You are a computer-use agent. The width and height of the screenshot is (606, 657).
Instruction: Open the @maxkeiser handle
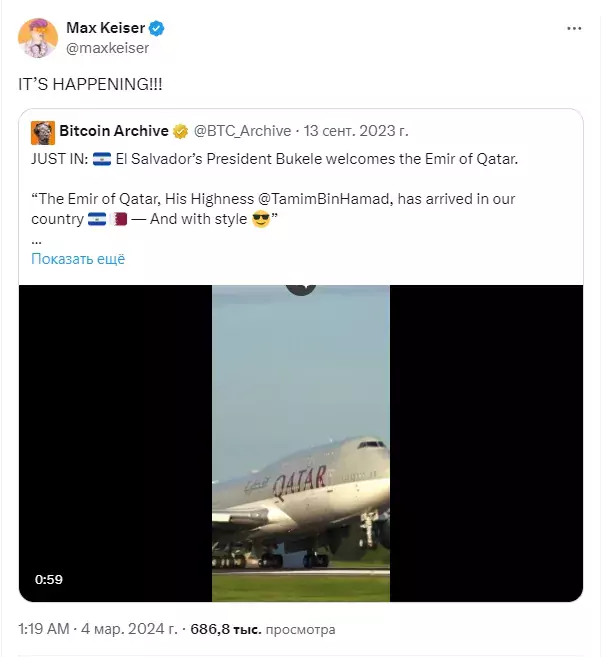[x=107, y=48]
